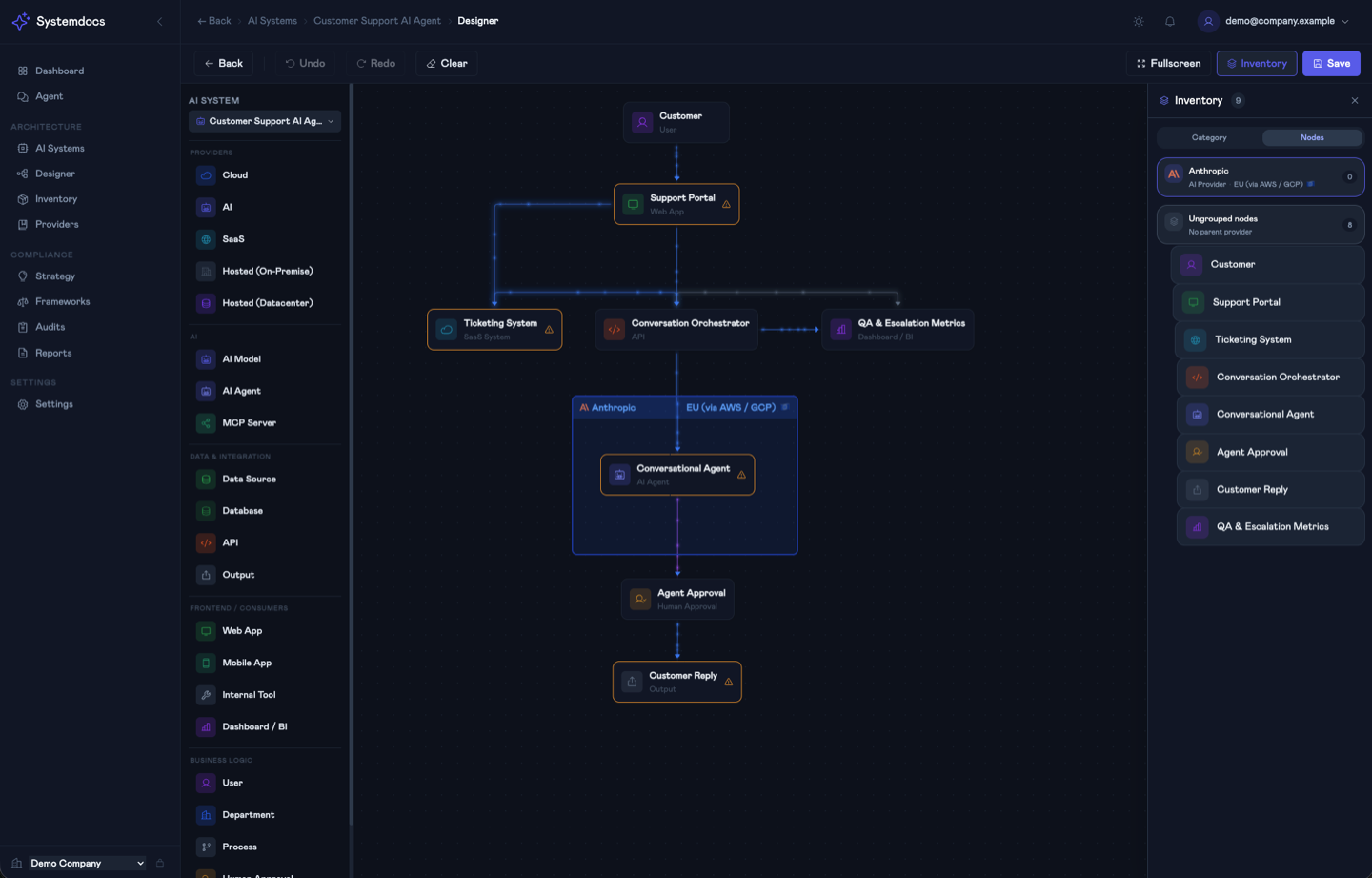Click the Systemdocs logo icon
Screen dimensions: 1372x878
tap(21, 21)
